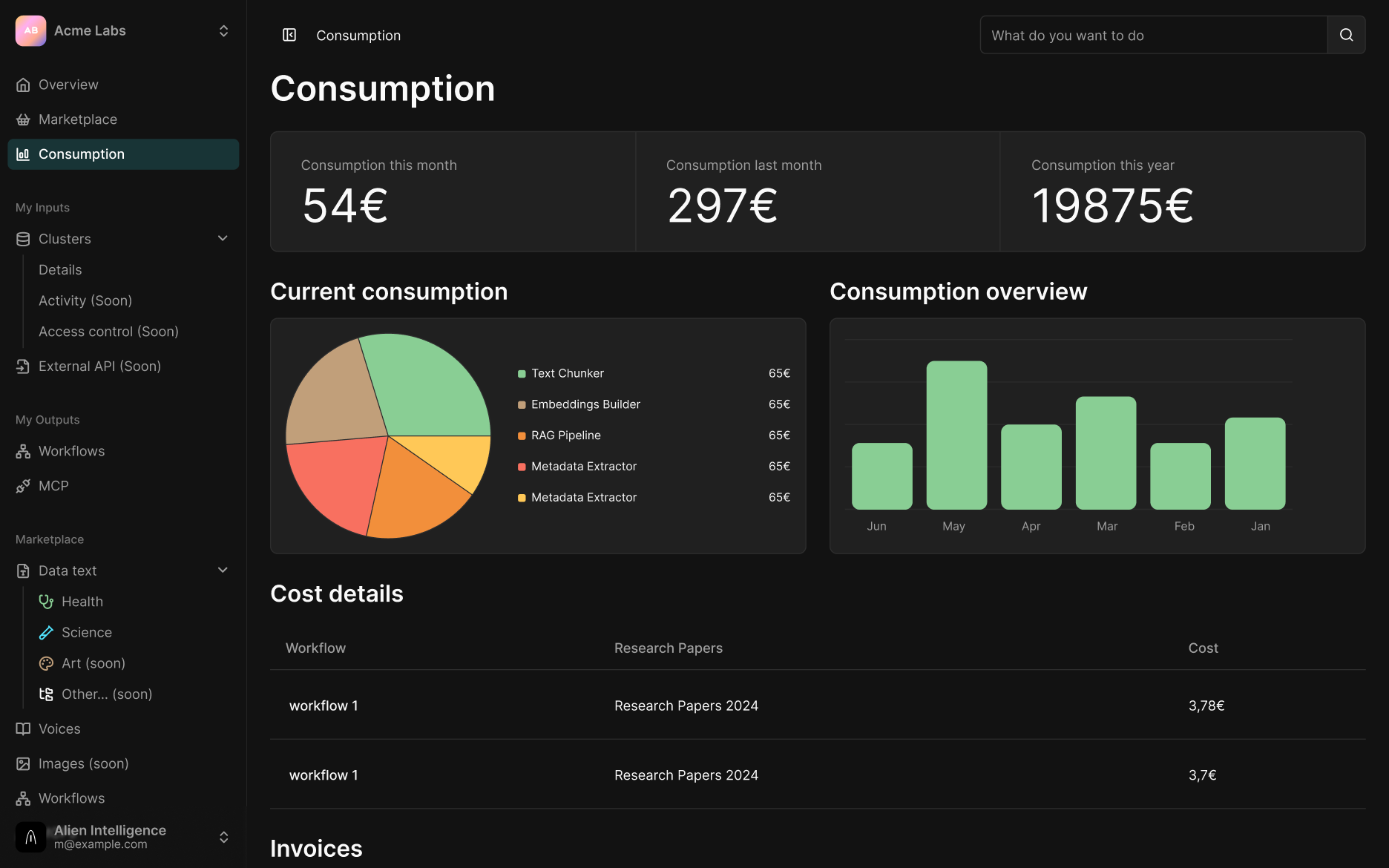This screenshot has height=868, width=1389.
Task: Open the first workflow 1 row
Action: tap(818, 706)
